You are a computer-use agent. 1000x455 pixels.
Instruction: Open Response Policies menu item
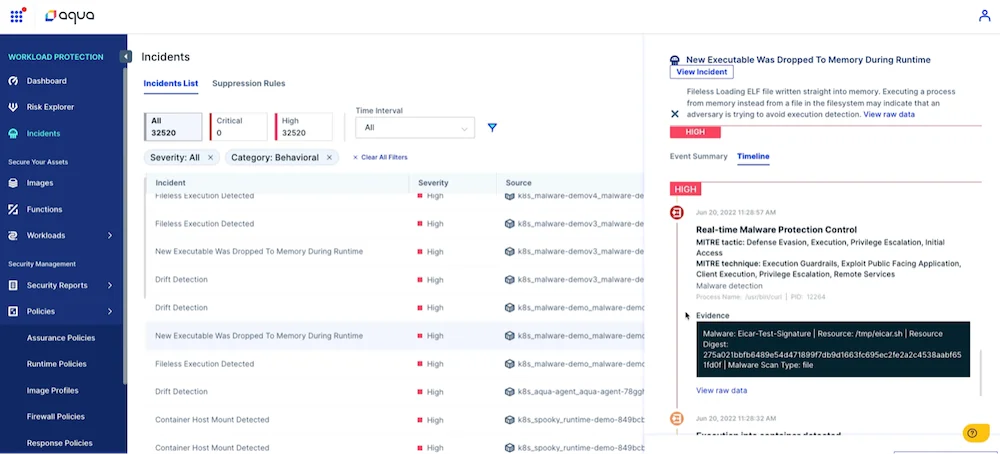tap(59, 443)
